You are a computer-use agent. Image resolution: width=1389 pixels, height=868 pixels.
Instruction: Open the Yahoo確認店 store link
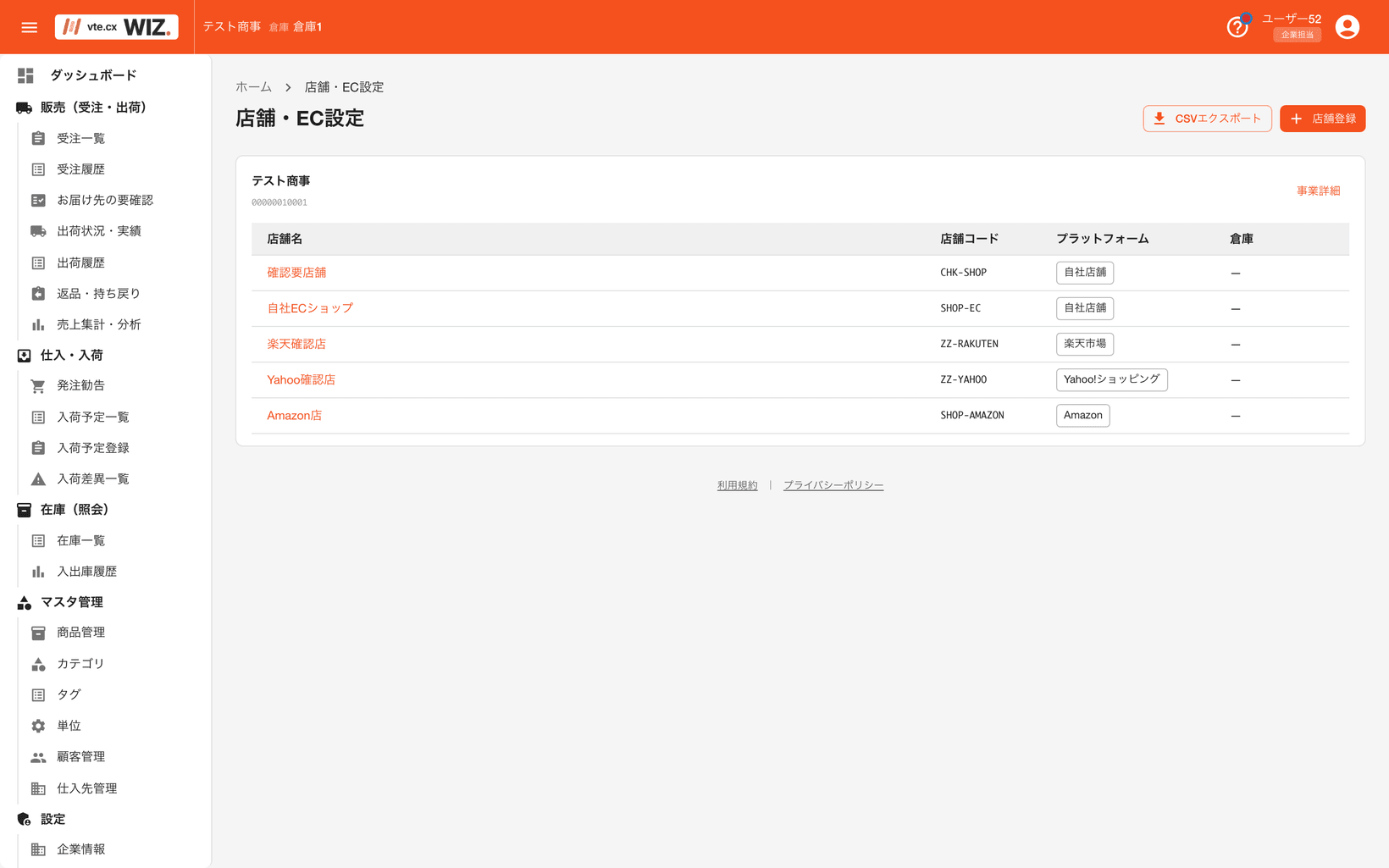click(301, 379)
